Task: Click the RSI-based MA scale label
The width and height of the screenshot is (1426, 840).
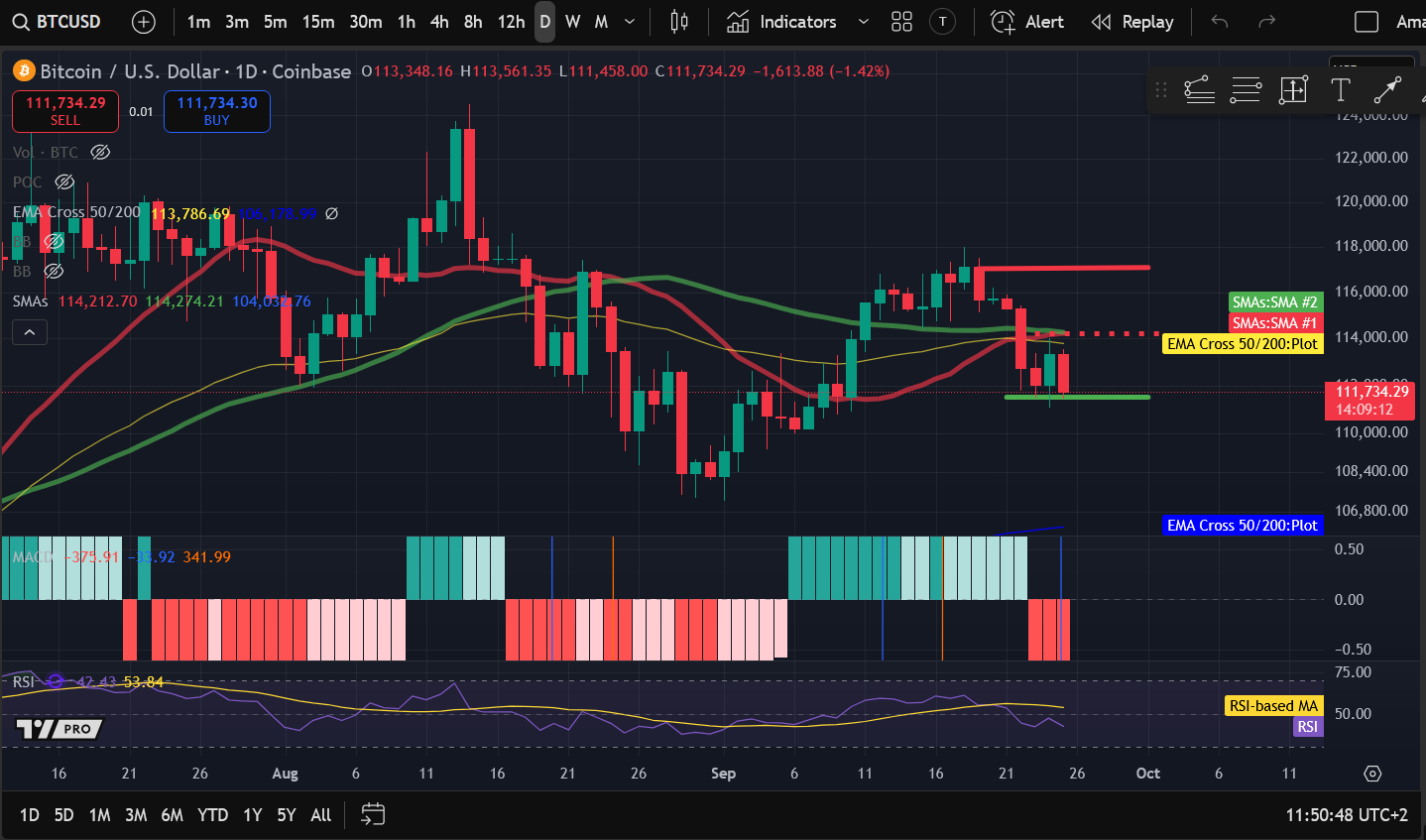Action: coord(1274,706)
